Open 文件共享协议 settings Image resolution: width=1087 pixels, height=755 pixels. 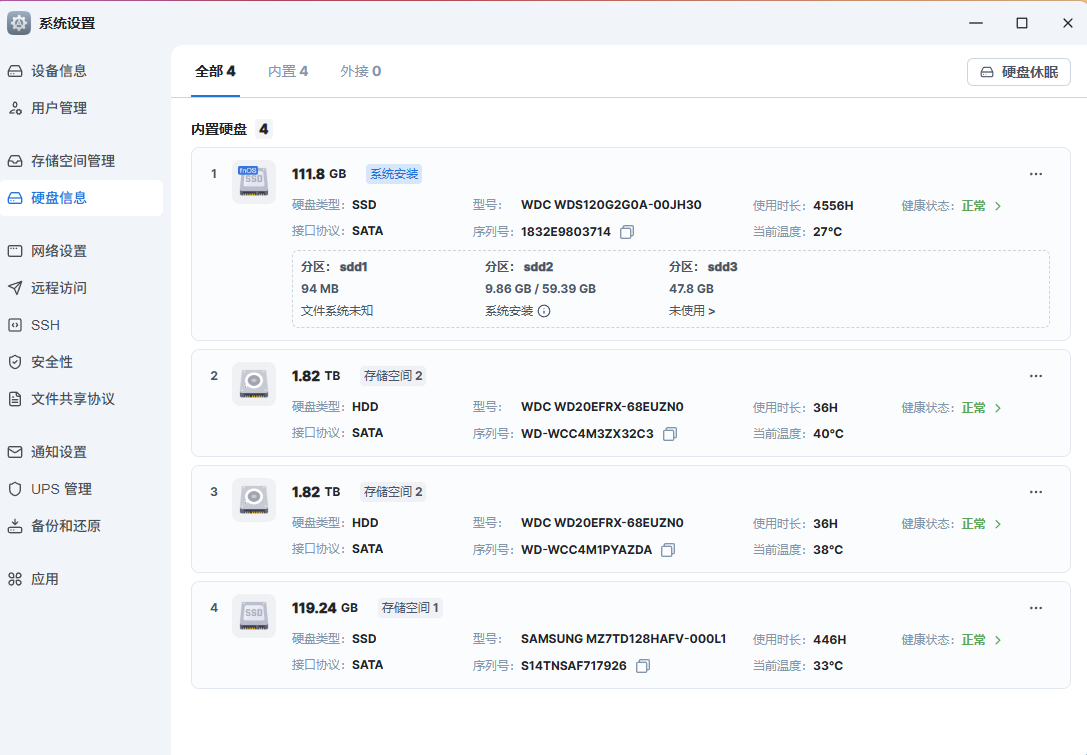point(81,399)
